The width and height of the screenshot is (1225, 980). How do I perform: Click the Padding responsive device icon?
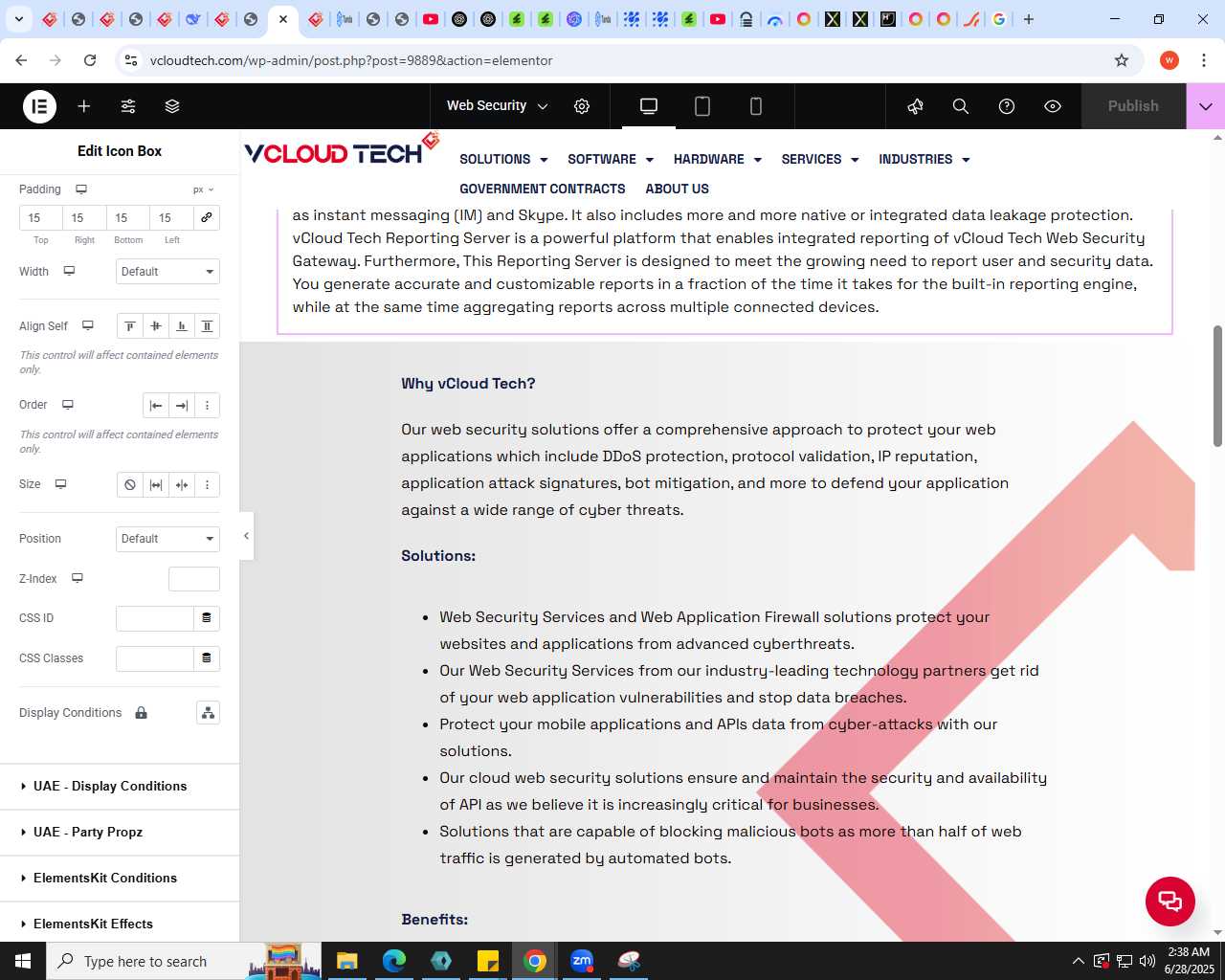pyautogui.click(x=81, y=189)
